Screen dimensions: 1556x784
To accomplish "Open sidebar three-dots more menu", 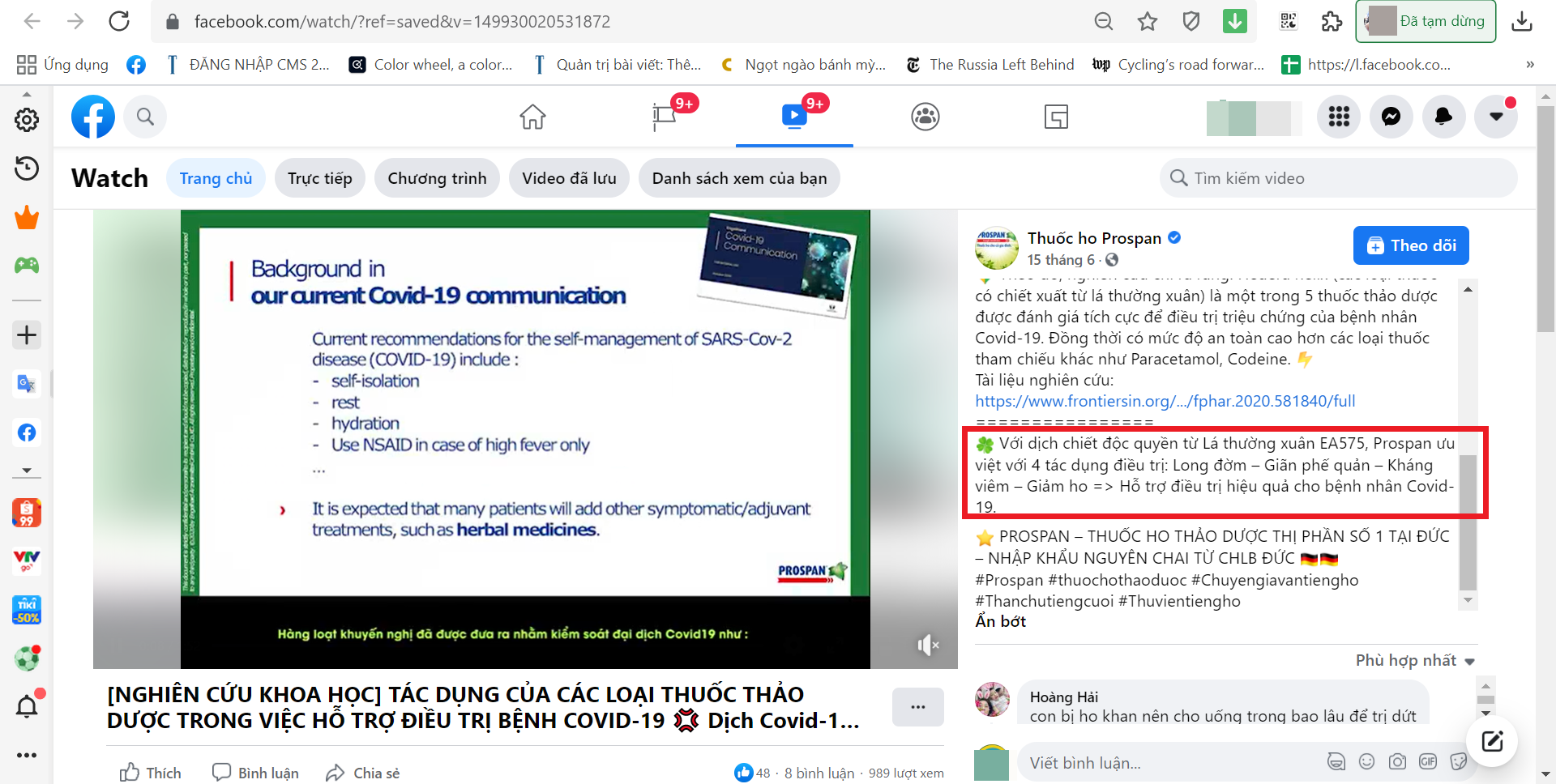I will (x=27, y=755).
